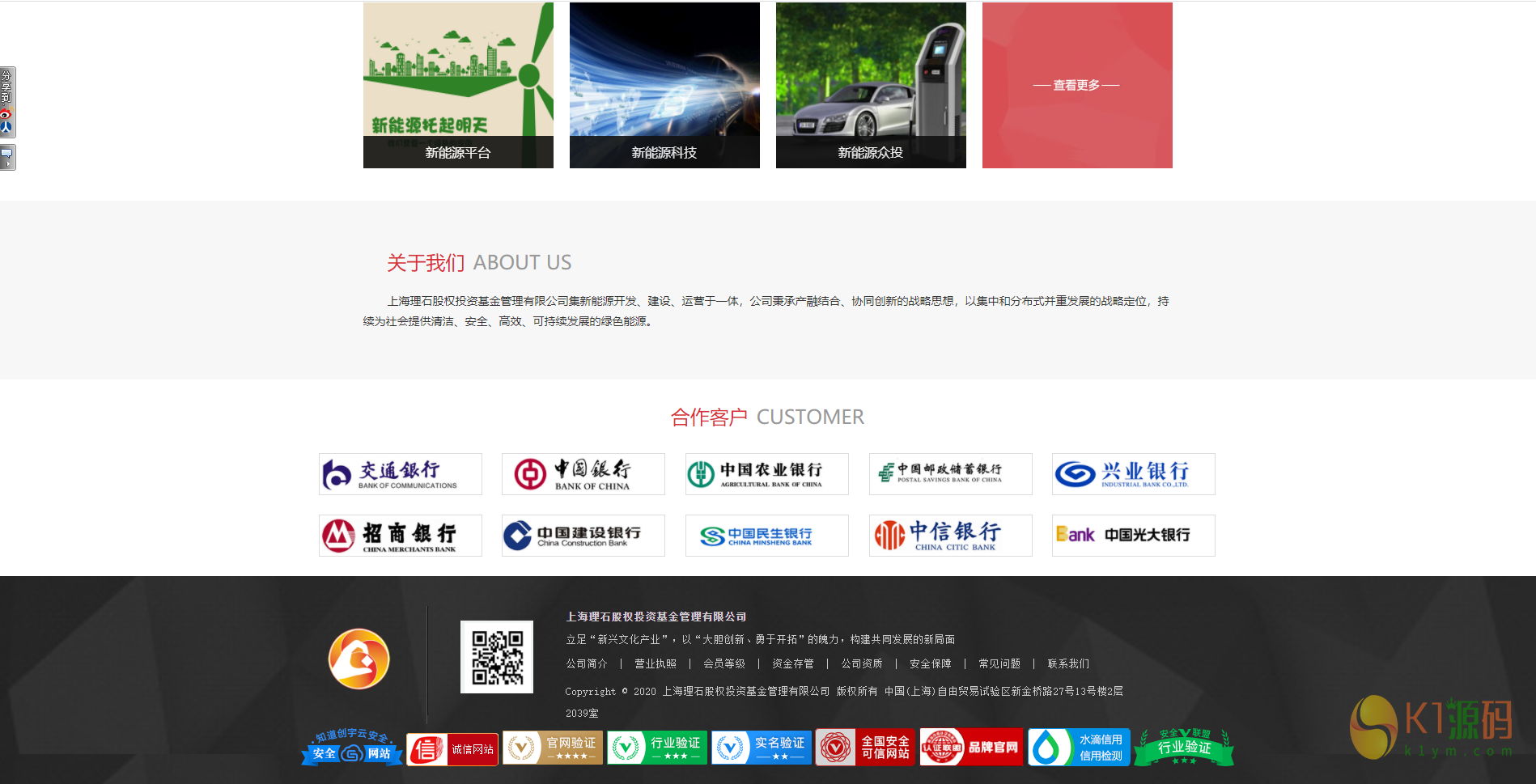1536x784 pixels.
Task: Click the red 查看更多 button
Action: [x=1077, y=85]
